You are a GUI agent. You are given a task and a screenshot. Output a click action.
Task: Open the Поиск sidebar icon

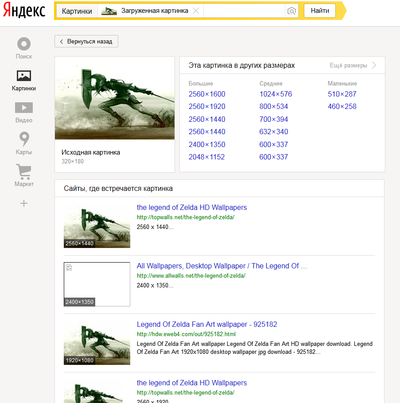click(24, 44)
